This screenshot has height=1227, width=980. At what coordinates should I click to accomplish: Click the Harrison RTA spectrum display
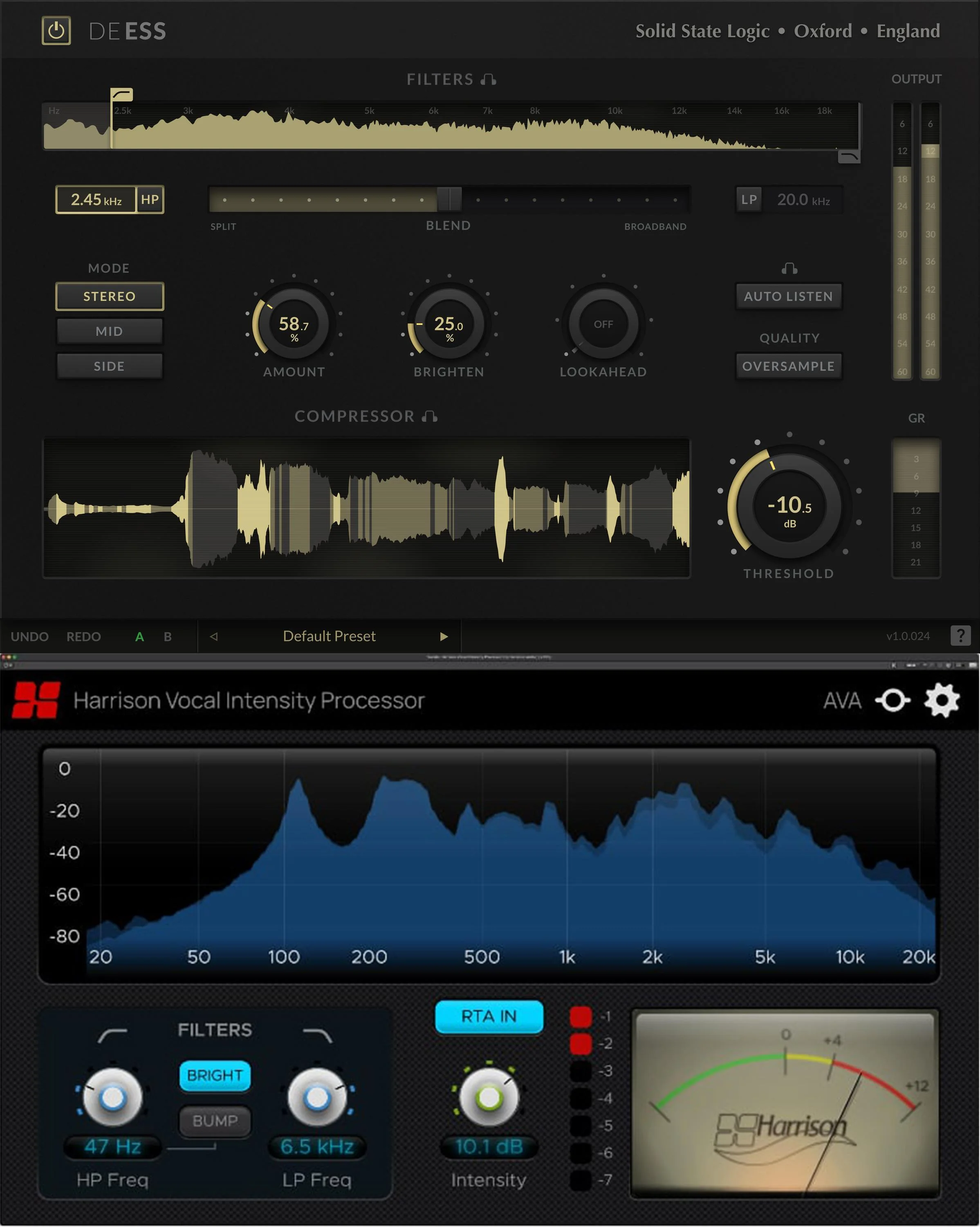(489, 865)
